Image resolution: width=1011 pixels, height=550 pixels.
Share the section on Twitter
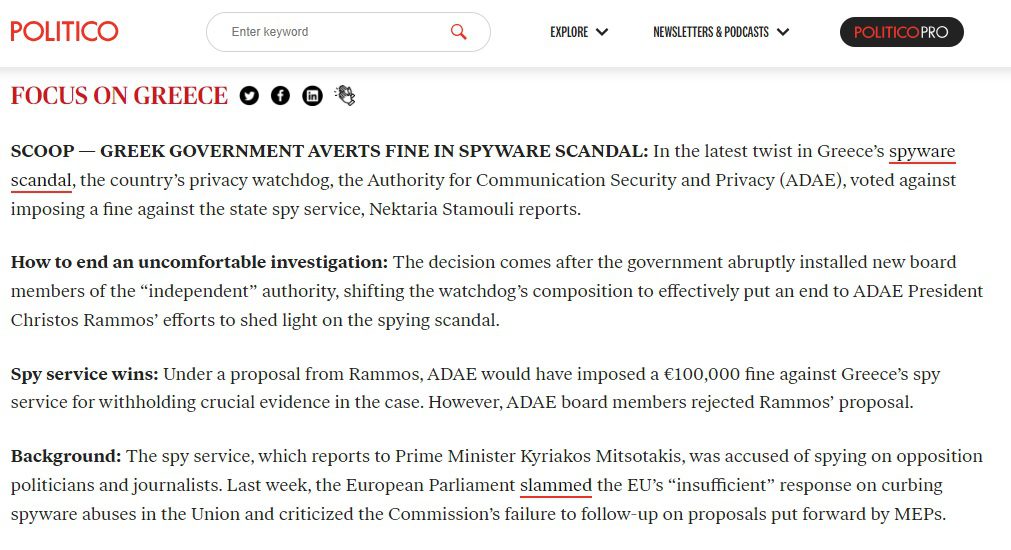pos(249,96)
